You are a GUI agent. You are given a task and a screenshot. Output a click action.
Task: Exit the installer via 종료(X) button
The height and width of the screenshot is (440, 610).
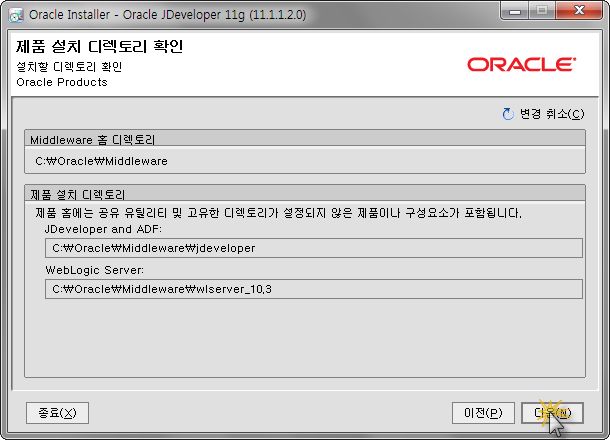58,413
